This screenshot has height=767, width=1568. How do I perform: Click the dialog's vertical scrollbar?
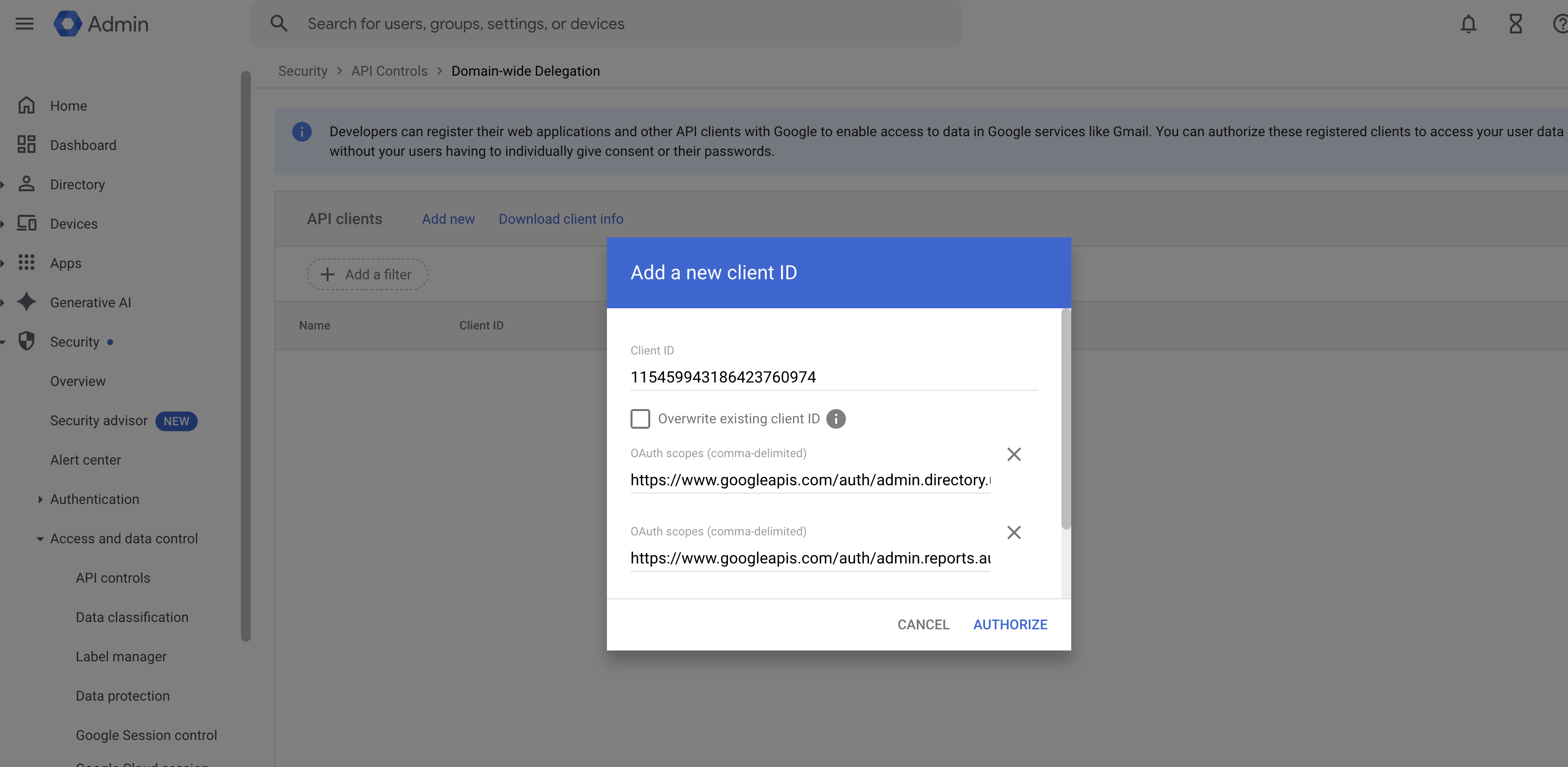click(x=1065, y=420)
